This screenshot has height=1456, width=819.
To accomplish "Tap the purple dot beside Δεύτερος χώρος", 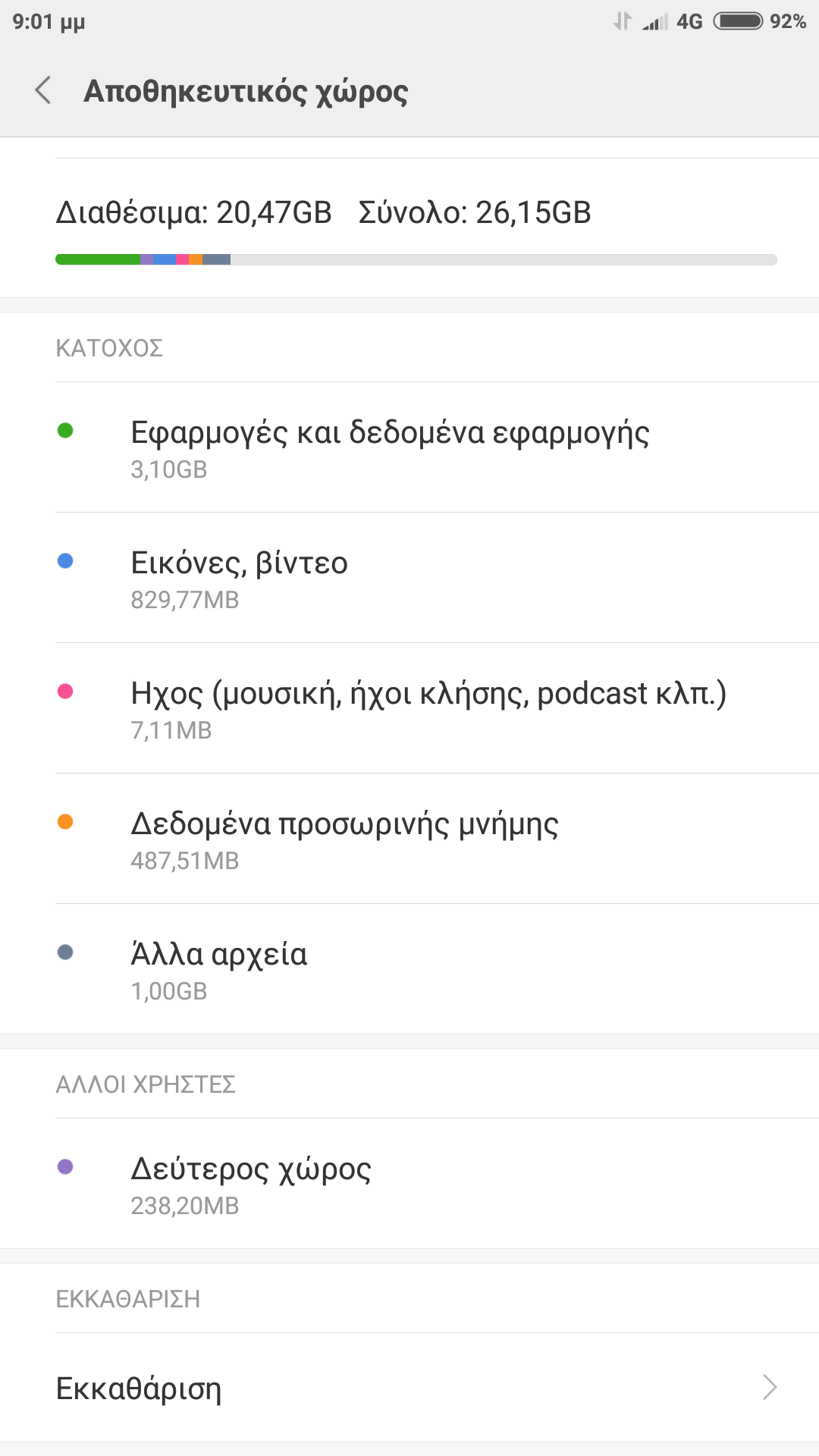I will [x=65, y=1167].
